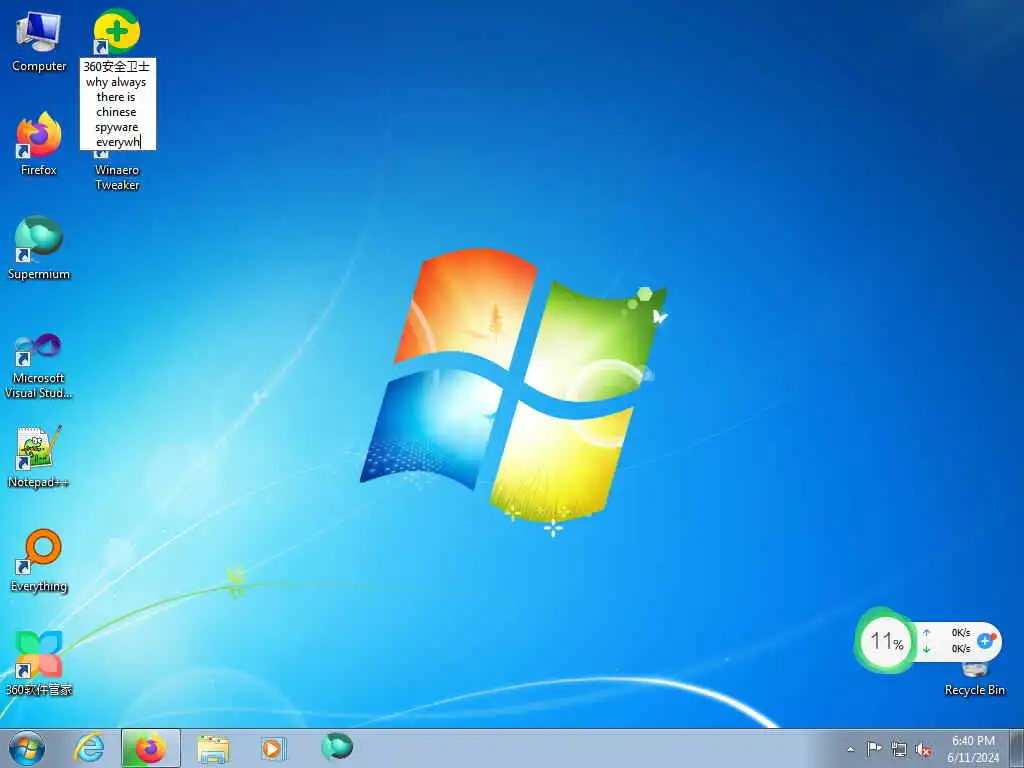The width and height of the screenshot is (1024, 768).
Task: Click the Show desktop strip
Action: pyautogui.click(x=1017, y=748)
